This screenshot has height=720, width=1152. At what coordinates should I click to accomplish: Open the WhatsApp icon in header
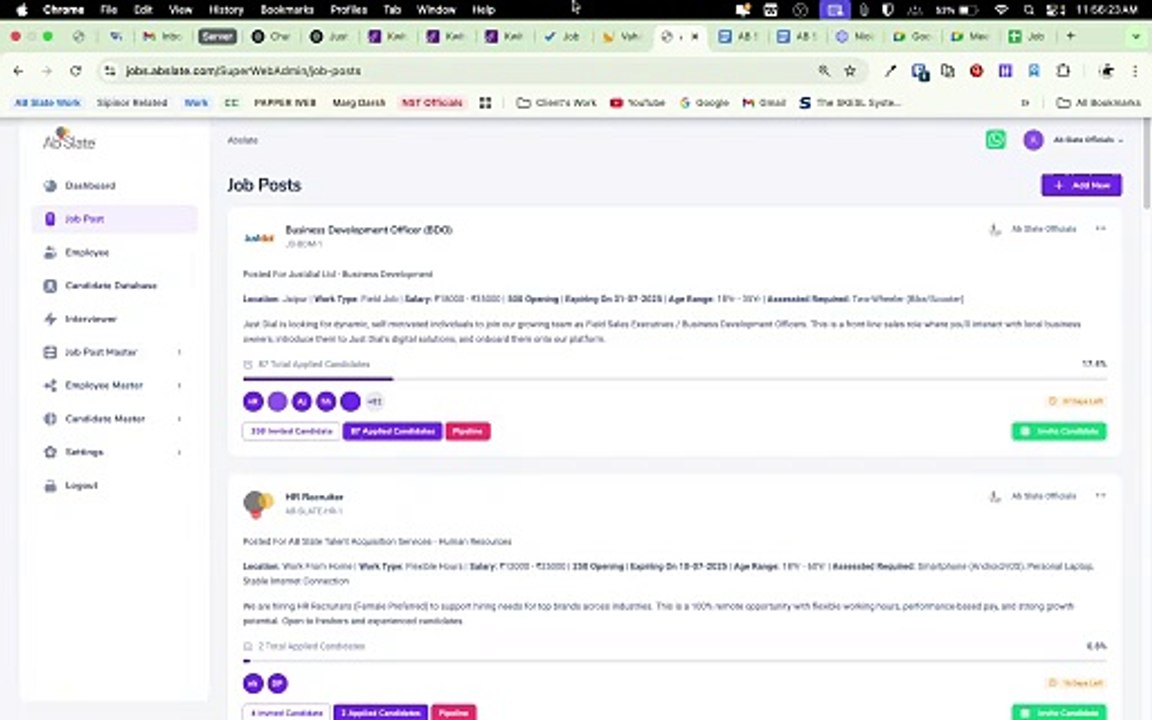coord(996,140)
